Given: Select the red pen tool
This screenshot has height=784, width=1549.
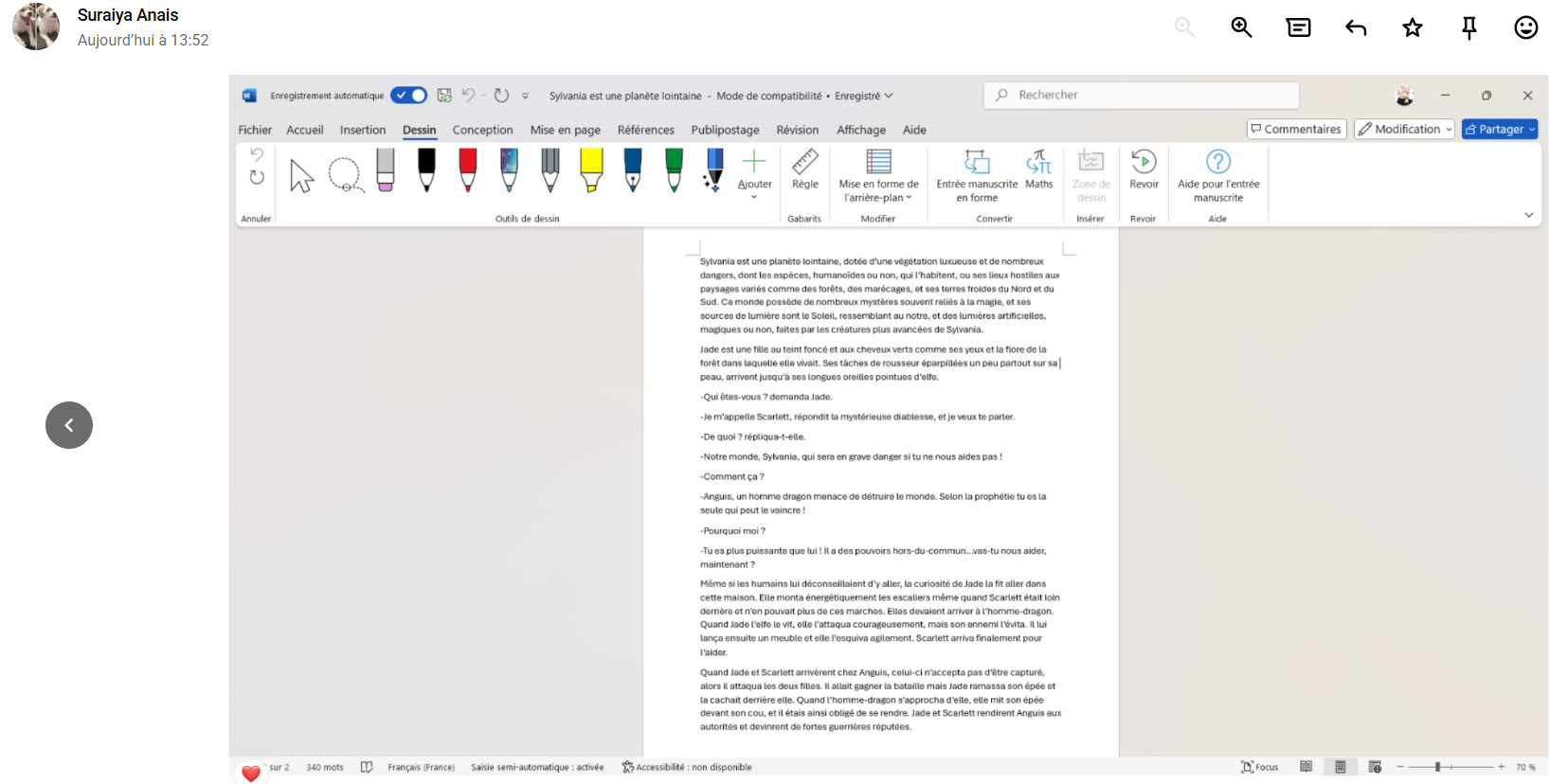Looking at the screenshot, I should [x=468, y=170].
